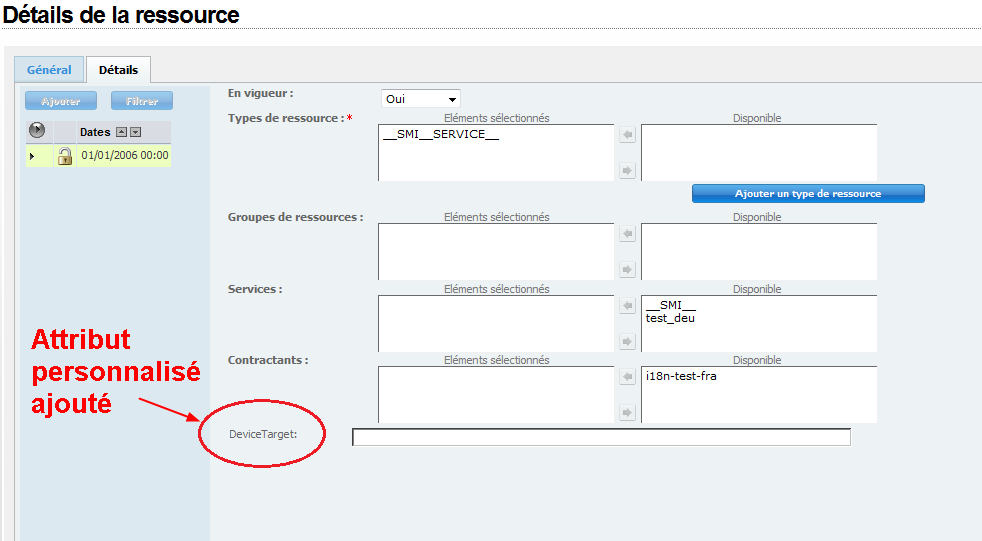Viewport: 982px width, 541px height.
Task: Click the padlock icon beside 01/01/2006
Action: tap(65, 156)
